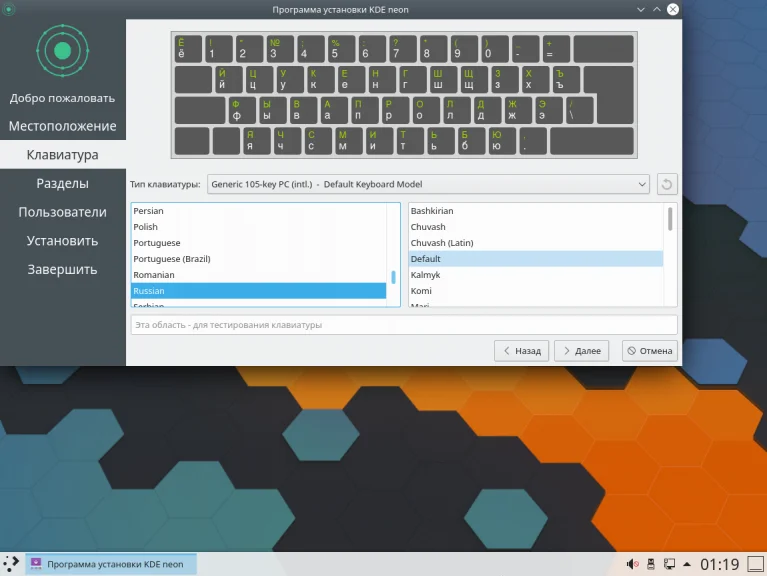The image size is (767, 576).
Task: Select Polish in the layout list
Action: tap(258, 227)
